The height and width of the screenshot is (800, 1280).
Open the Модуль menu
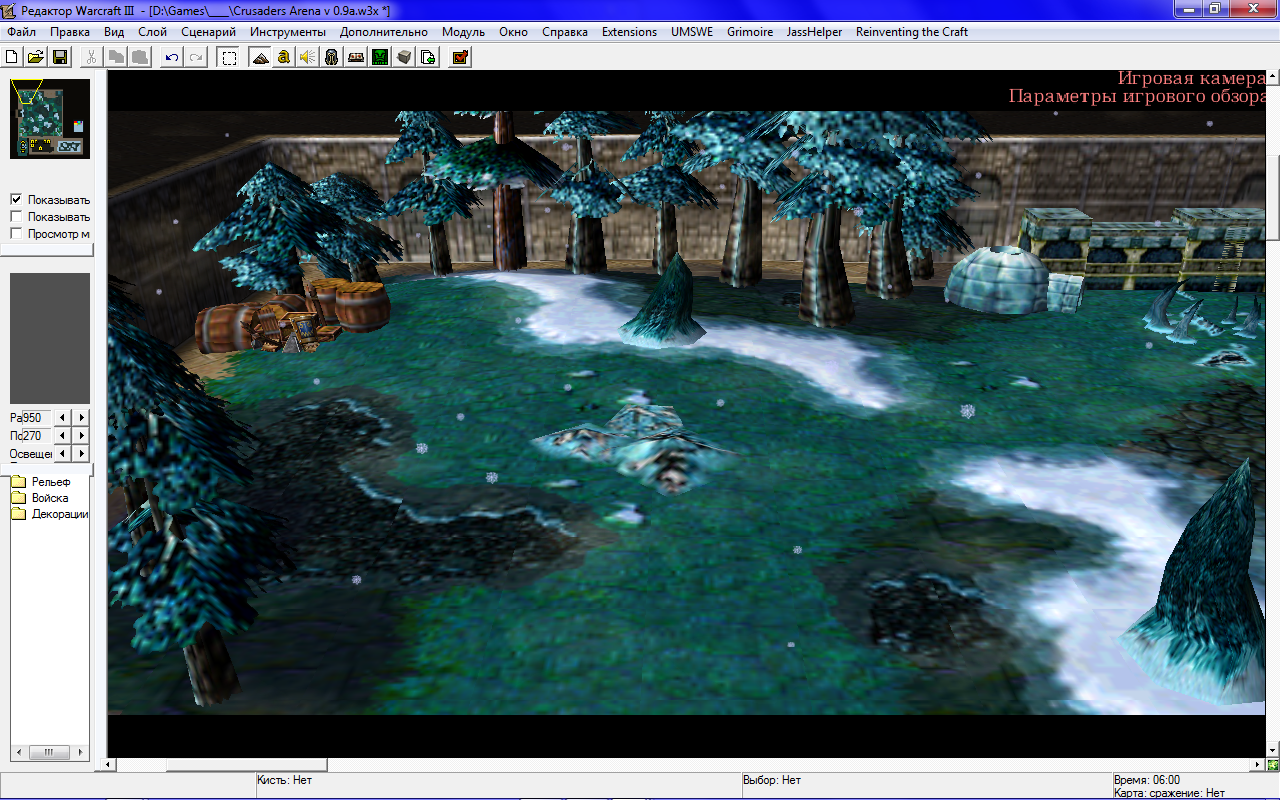[463, 32]
